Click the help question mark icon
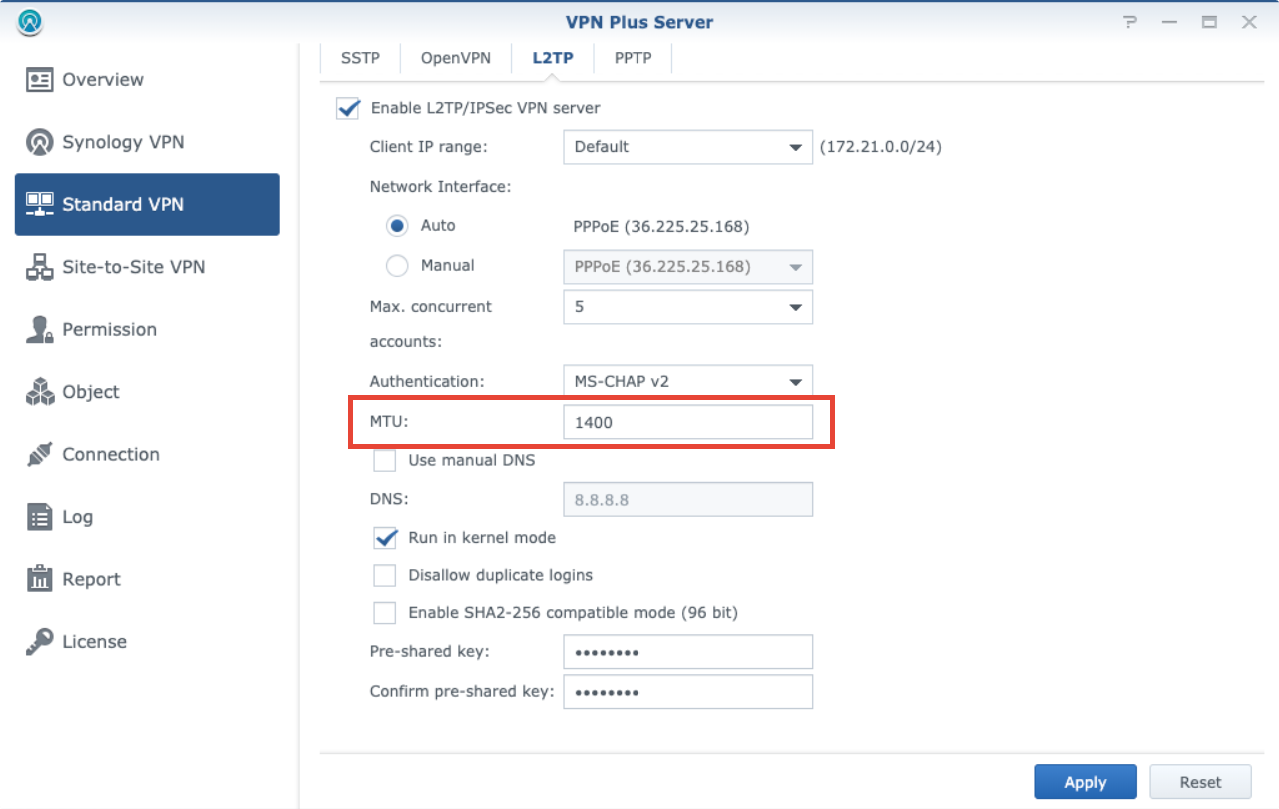The image size is (1279, 809). pyautogui.click(x=1130, y=21)
